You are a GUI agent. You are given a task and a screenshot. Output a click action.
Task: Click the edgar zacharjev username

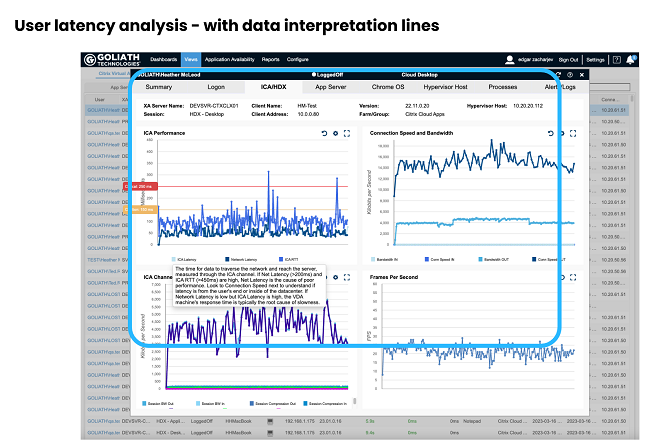coord(536,60)
